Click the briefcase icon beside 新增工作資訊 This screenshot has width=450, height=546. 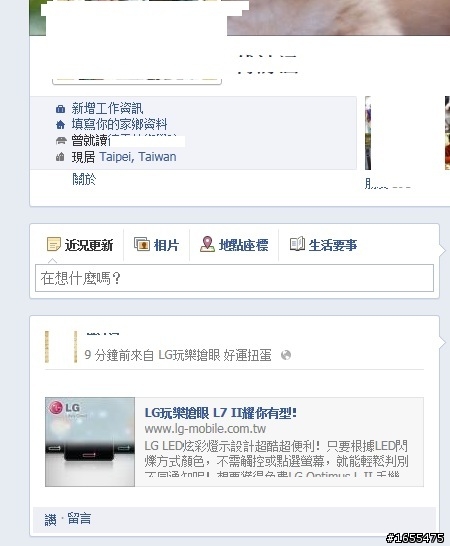pyautogui.click(x=60, y=109)
